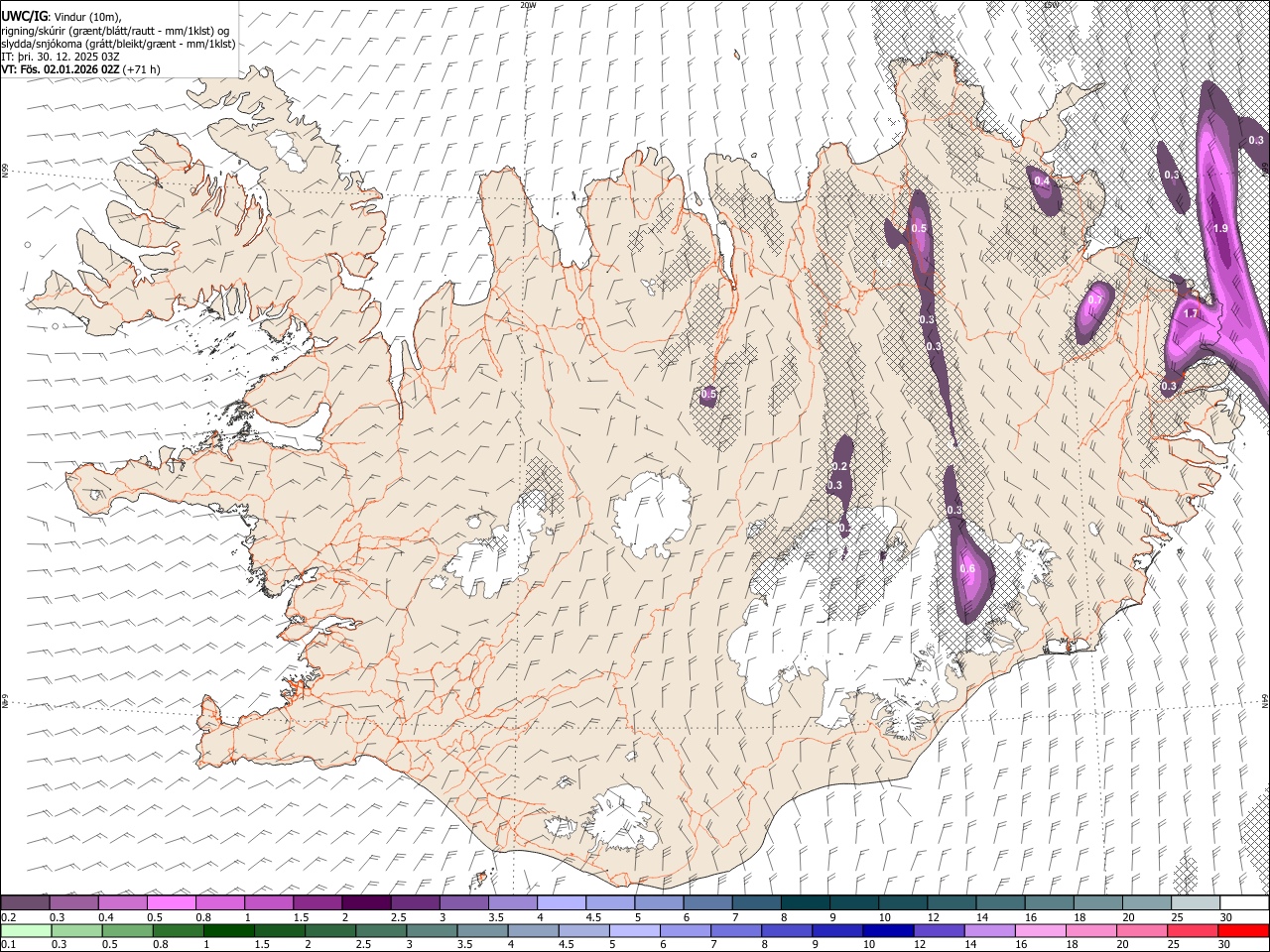Click the 0.4 precipitation value on the map
The image size is (1270, 952).
pyautogui.click(x=1042, y=180)
